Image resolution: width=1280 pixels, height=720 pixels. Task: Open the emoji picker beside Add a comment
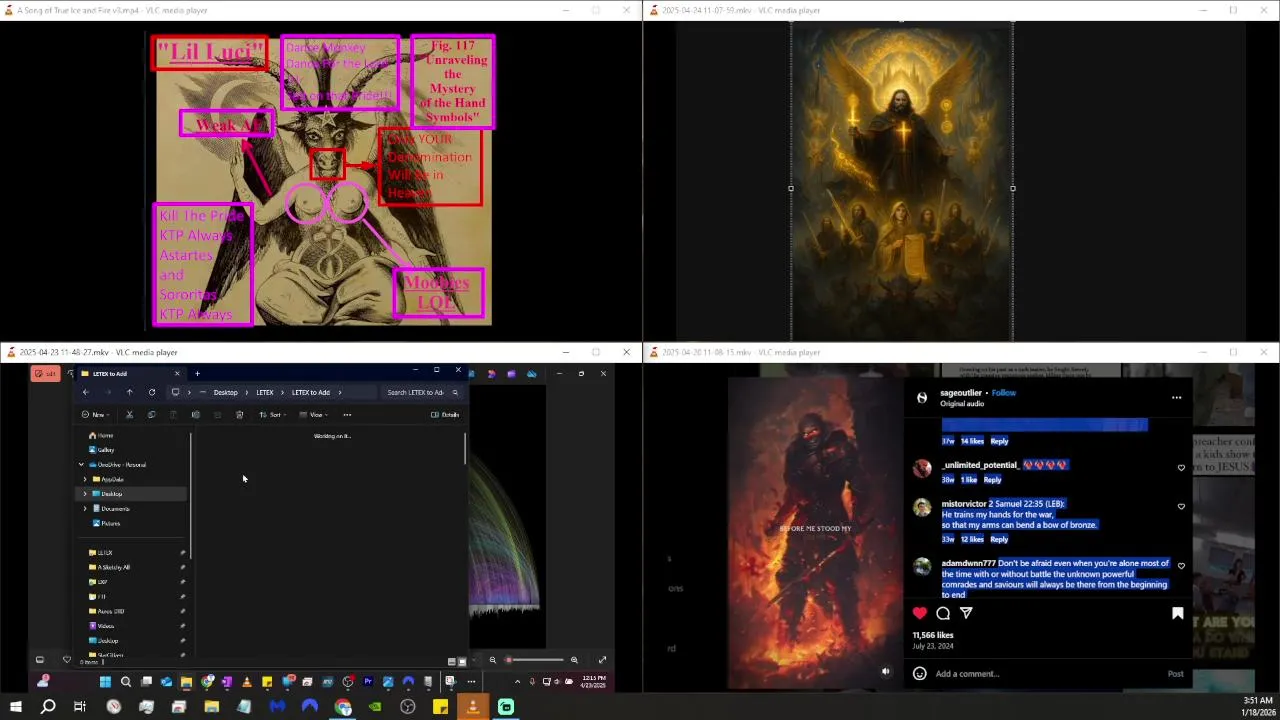tap(919, 674)
